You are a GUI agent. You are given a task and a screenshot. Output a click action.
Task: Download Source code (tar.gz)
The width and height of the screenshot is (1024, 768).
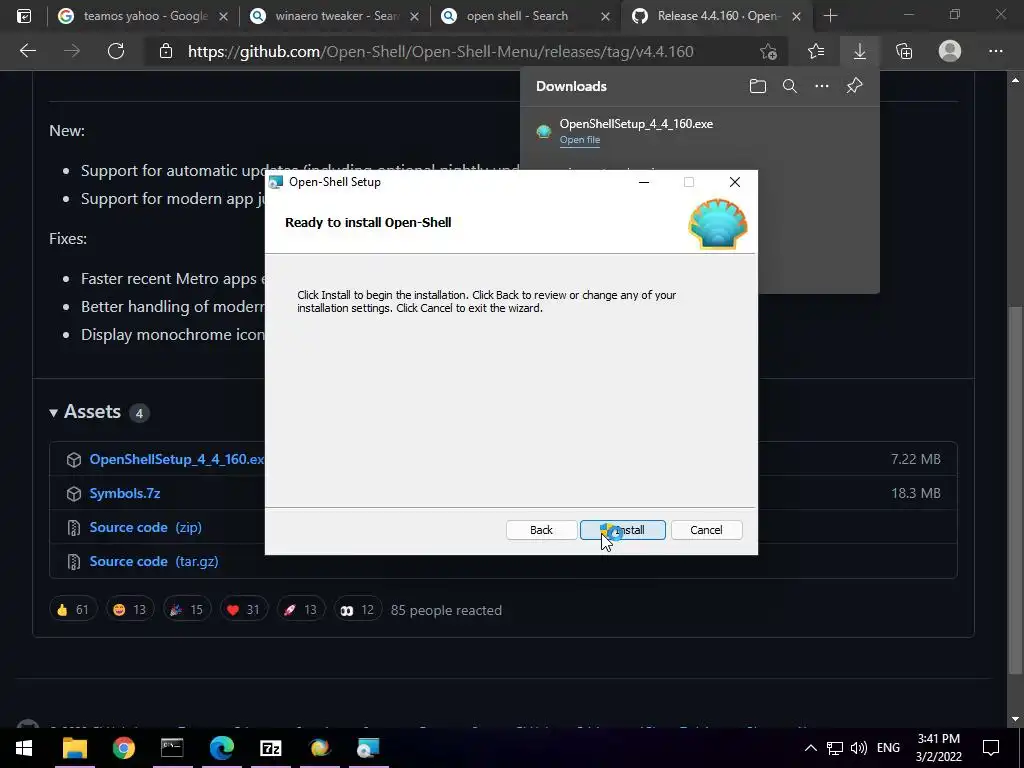[x=154, y=561]
